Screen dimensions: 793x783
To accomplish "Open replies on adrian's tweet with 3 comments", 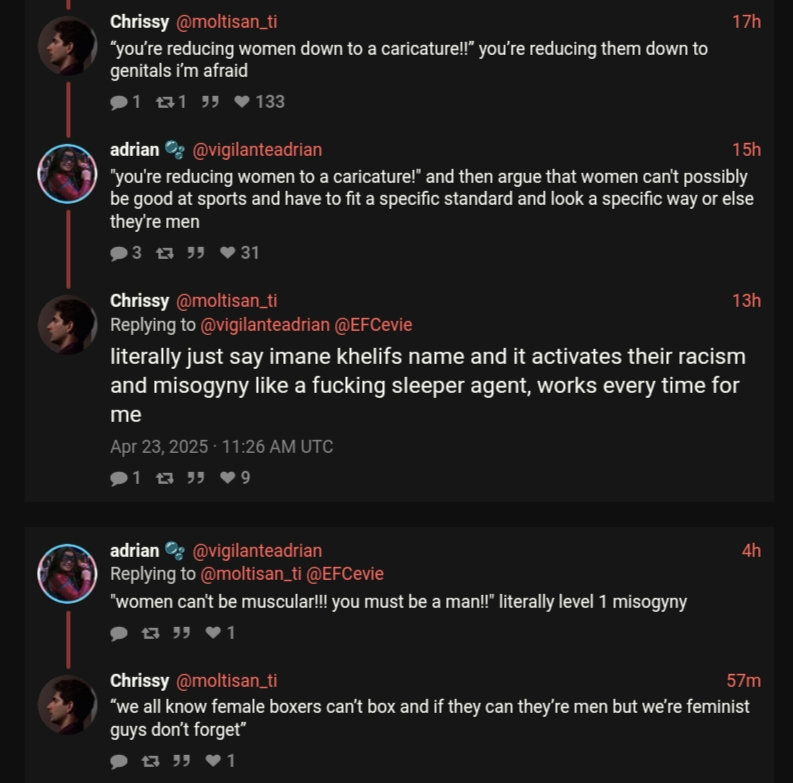I will point(121,253).
